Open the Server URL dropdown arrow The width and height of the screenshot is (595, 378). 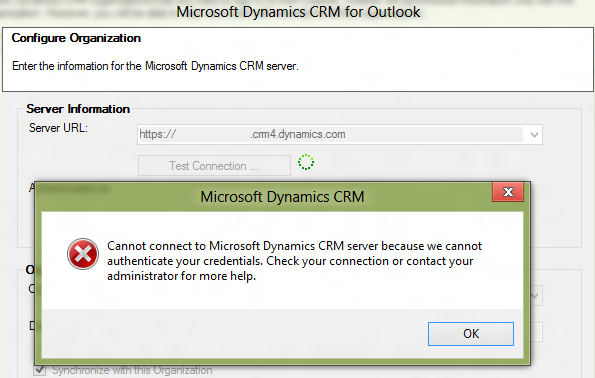coord(534,135)
